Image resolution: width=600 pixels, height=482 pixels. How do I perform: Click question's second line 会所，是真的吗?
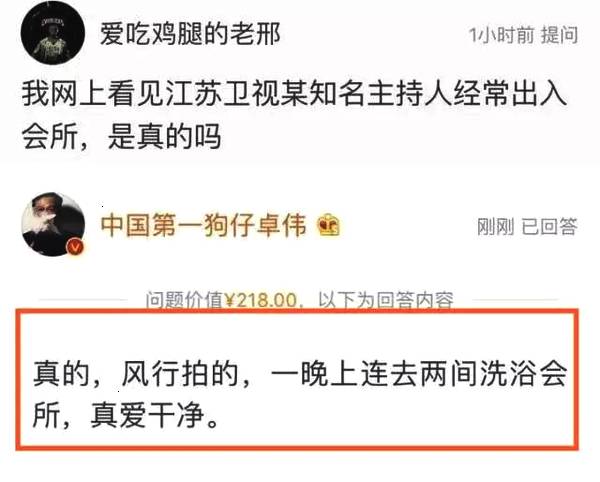[x=121, y=136]
